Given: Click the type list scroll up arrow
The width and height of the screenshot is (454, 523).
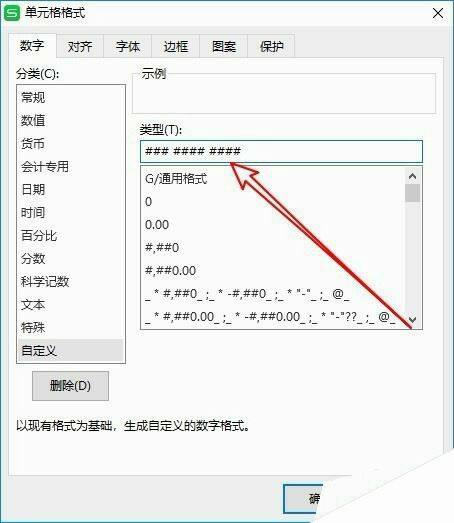Looking at the screenshot, I should [413, 176].
